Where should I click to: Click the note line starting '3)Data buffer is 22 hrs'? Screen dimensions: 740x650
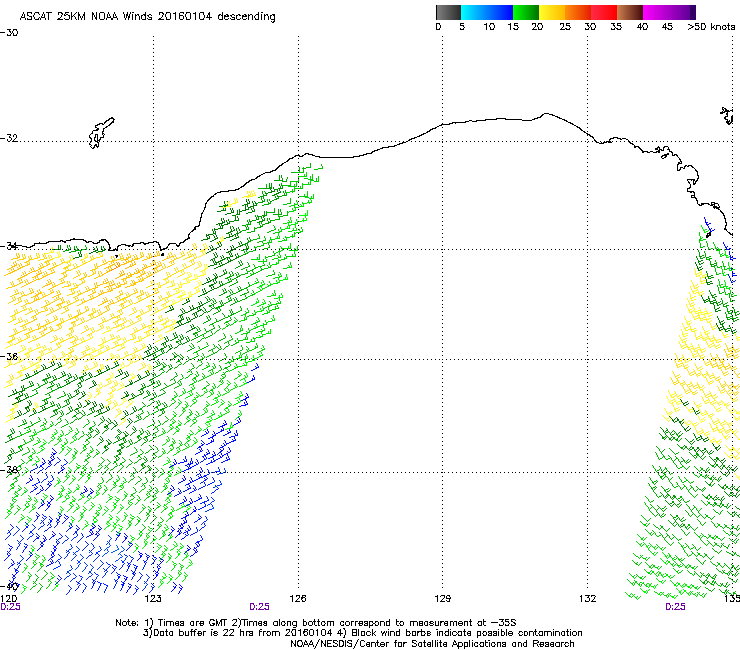(x=362, y=633)
